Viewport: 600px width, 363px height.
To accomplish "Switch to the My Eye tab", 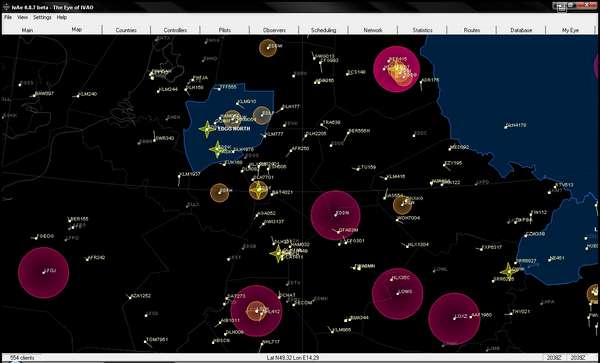I will tap(570, 30).
